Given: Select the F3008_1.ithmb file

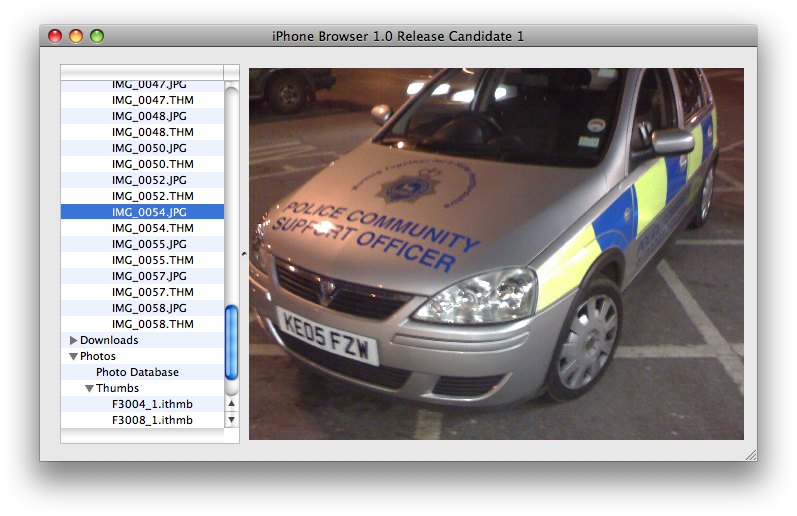Looking at the screenshot, I should pyautogui.click(x=152, y=420).
